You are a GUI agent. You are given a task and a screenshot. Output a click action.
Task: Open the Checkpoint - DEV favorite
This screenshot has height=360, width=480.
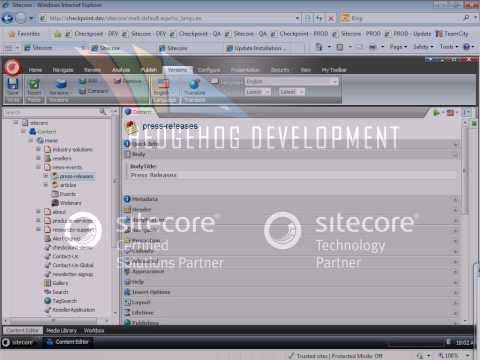coord(92,34)
